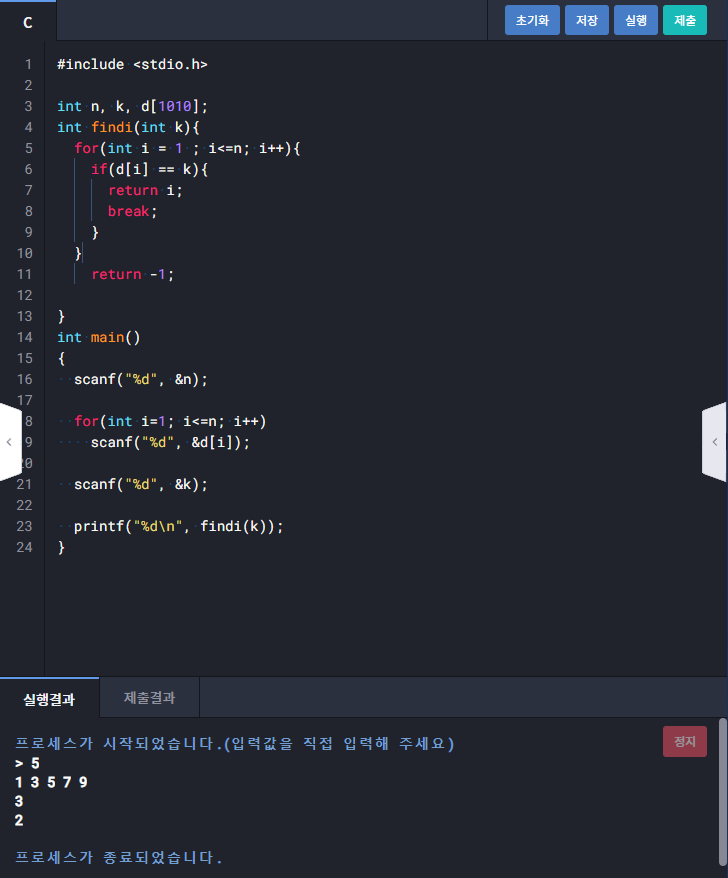The width and height of the screenshot is (728, 878).
Task: Click the '프로세스가 시작되었습니다' message
Action: [235, 744]
